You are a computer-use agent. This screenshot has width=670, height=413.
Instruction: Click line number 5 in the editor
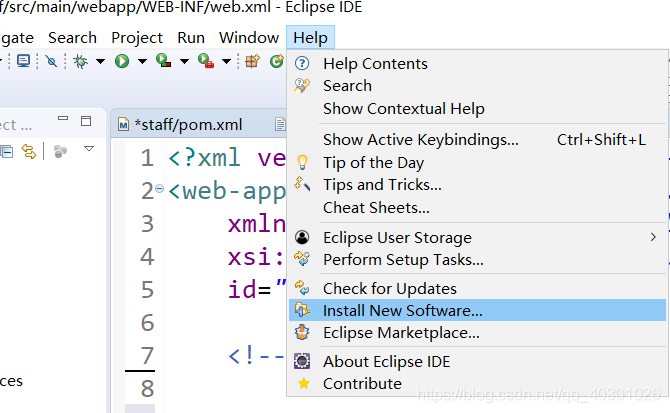click(x=147, y=290)
